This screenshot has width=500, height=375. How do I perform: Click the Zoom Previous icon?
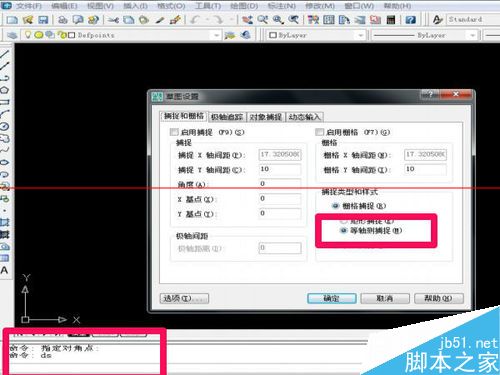[x=294, y=20]
